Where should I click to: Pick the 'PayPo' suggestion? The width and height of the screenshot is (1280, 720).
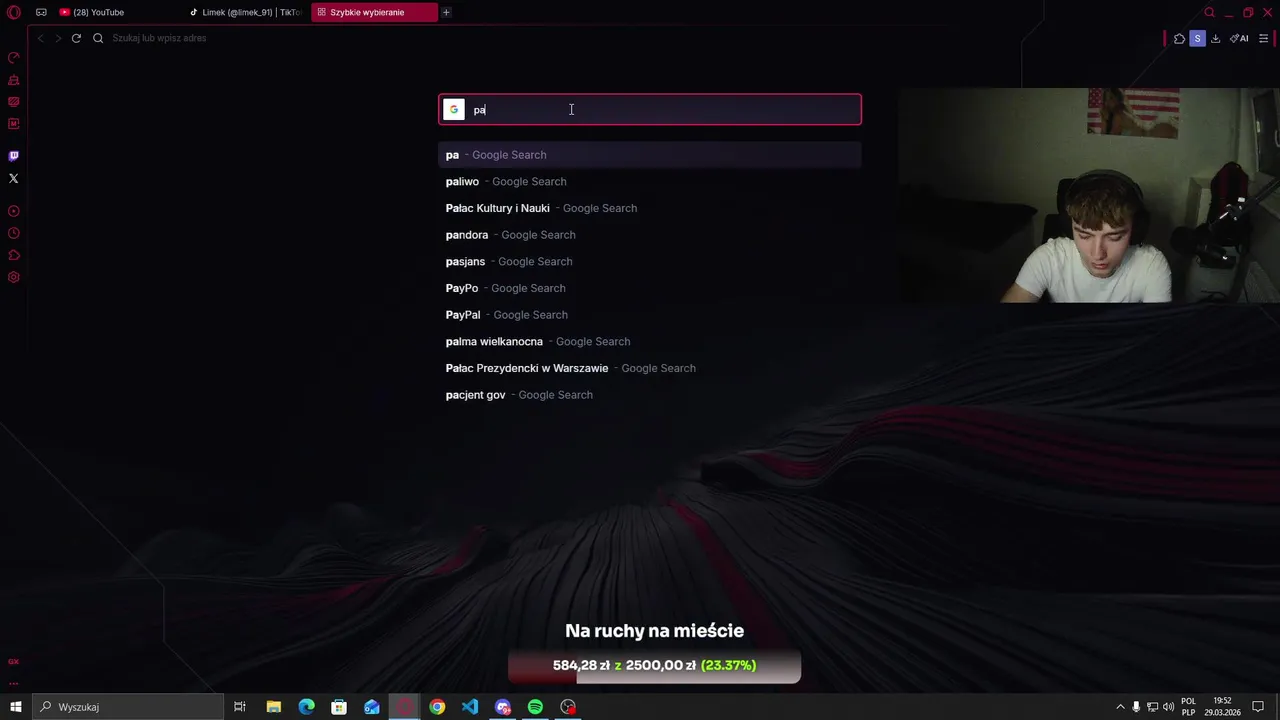pos(650,288)
